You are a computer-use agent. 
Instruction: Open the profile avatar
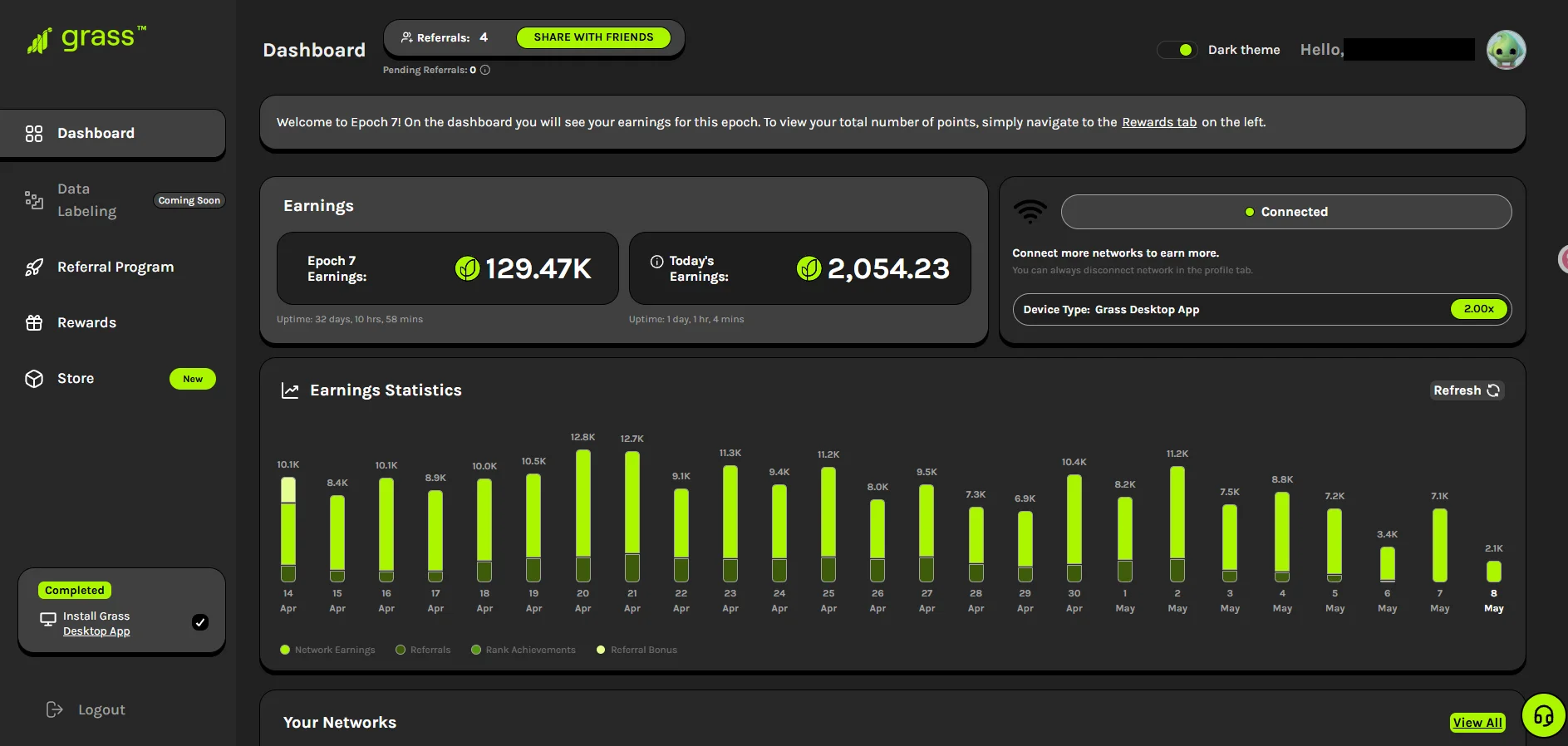pyautogui.click(x=1506, y=50)
